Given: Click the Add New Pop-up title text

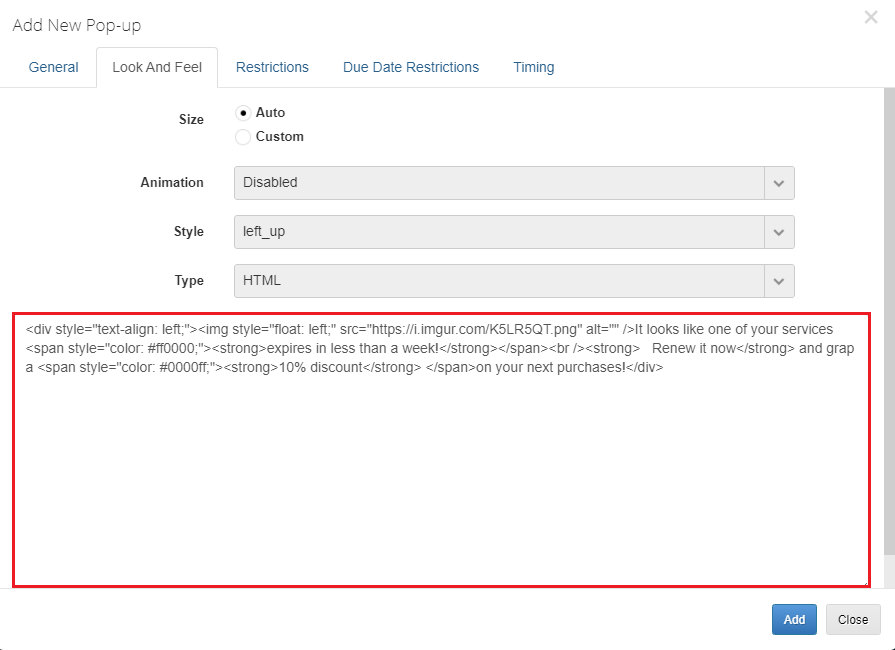Looking at the screenshot, I should pyautogui.click(x=76, y=26).
